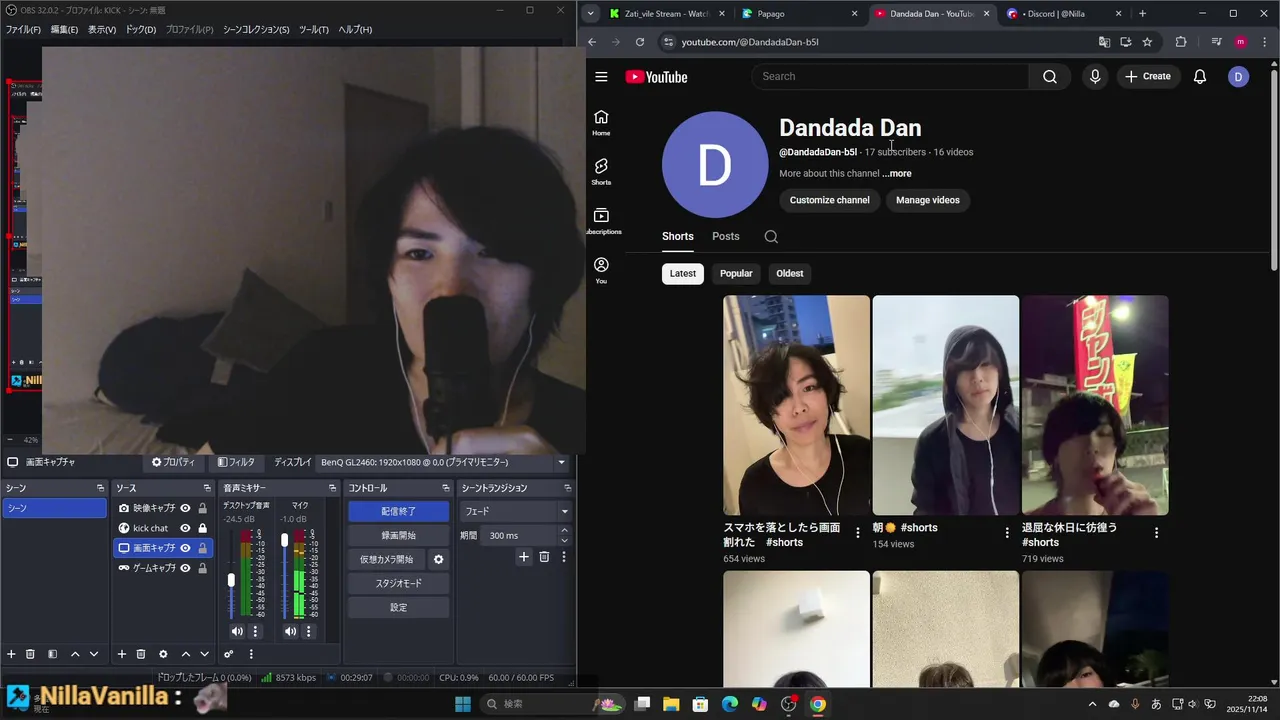Image resolution: width=1280 pixels, height=720 pixels.
Task: Delete selected scene with trash icon
Action: coord(31,654)
